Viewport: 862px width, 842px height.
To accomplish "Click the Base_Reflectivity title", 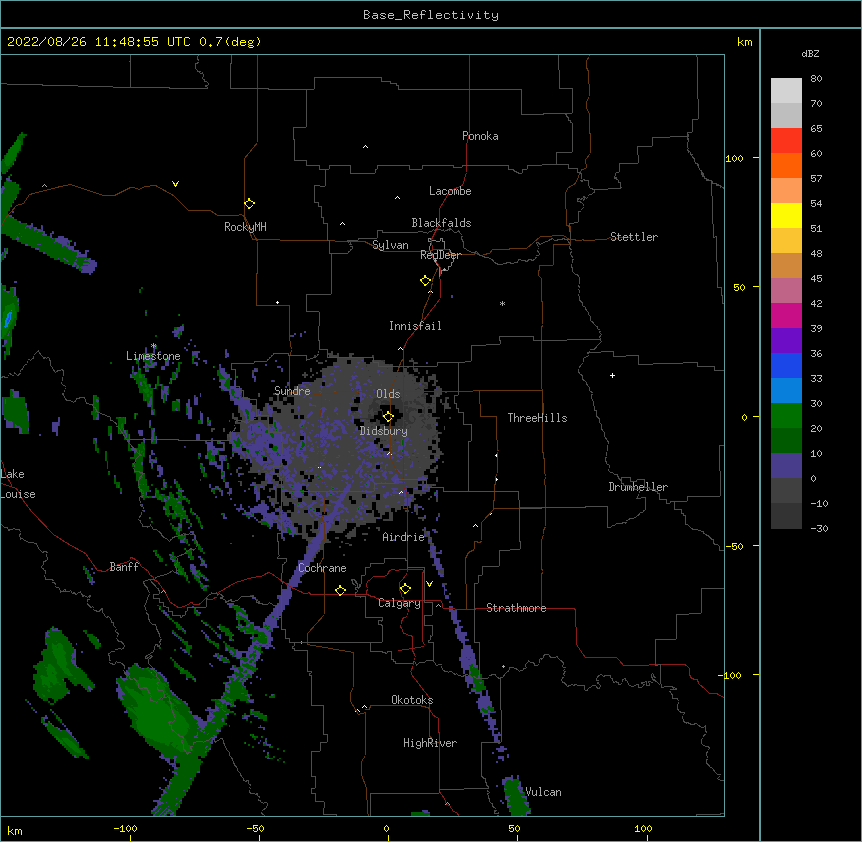I will coord(431,15).
